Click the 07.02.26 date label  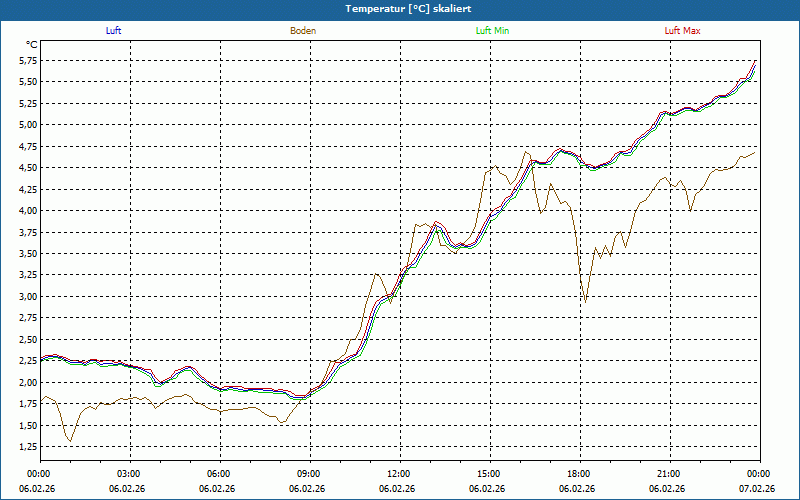[758, 488]
